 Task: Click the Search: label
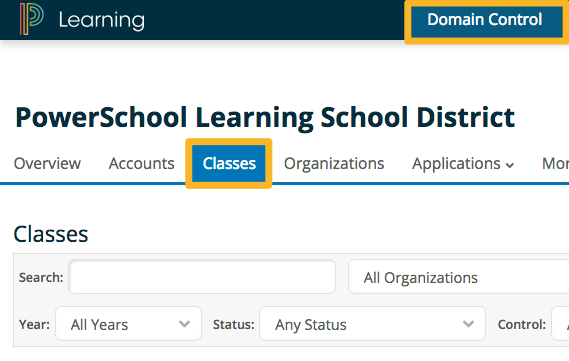pyautogui.click(x=41, y=278)
